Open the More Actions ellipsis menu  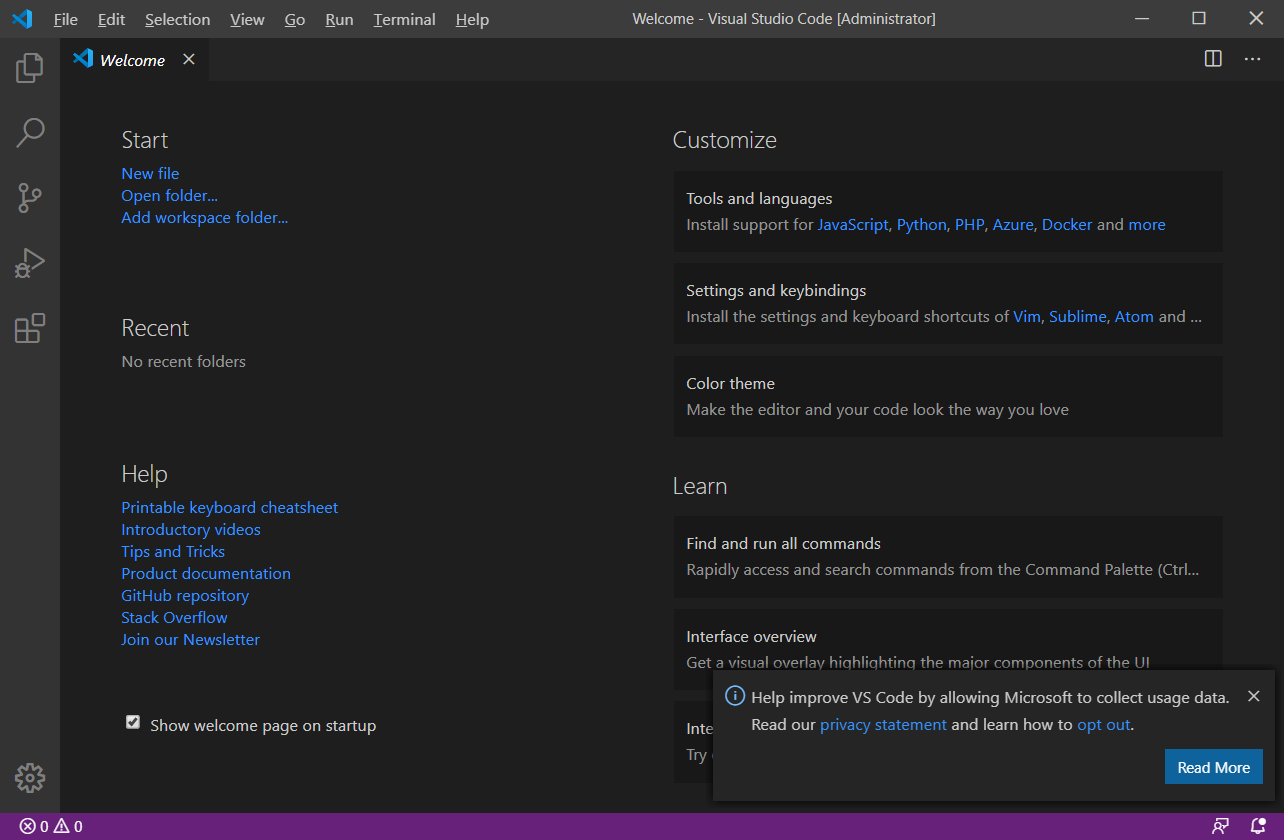click(x=1252, y=59)
